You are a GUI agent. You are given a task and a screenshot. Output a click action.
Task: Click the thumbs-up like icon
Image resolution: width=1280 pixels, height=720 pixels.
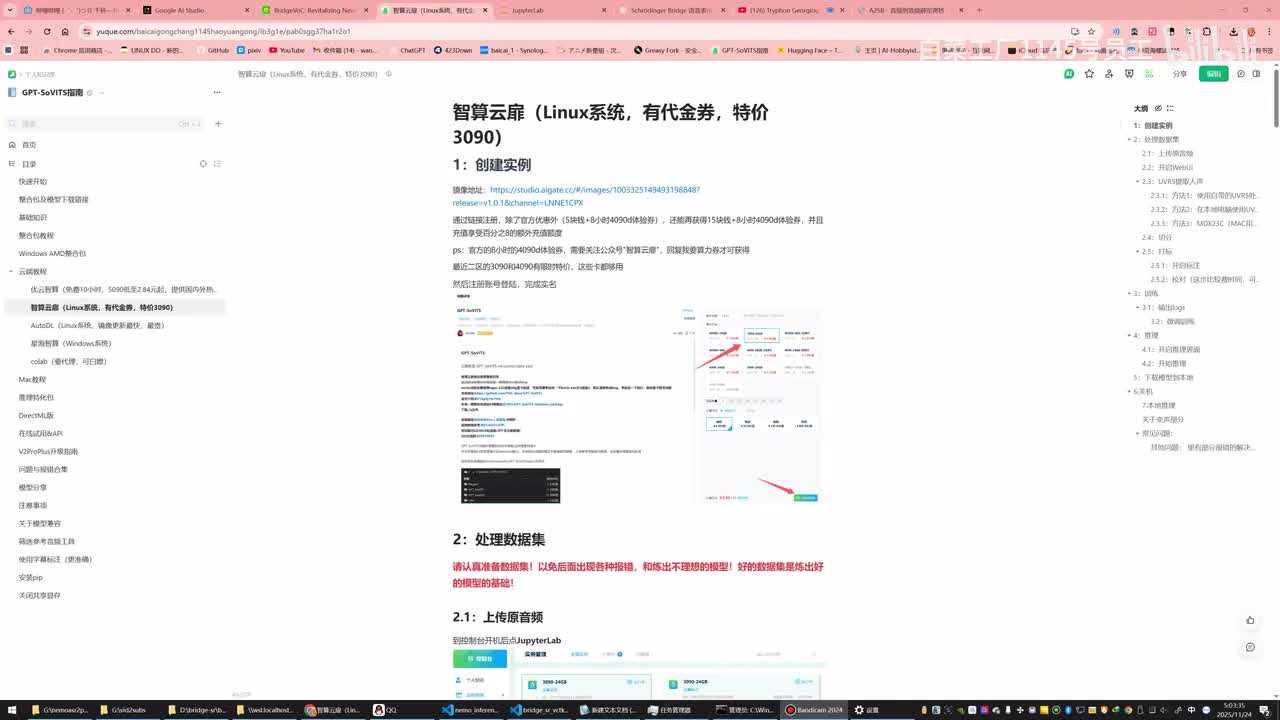(1250, 620)
